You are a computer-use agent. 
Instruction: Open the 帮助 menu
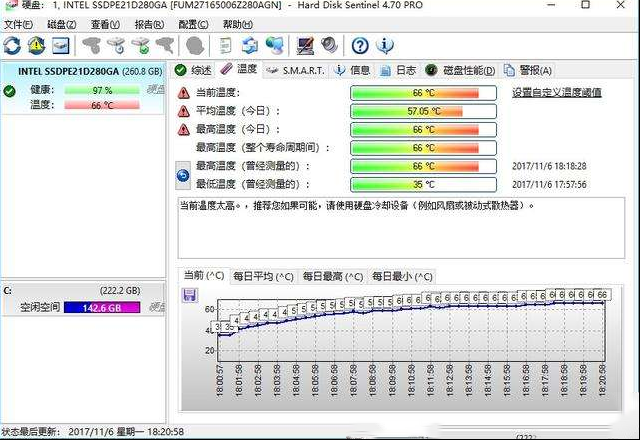[238, 24]
